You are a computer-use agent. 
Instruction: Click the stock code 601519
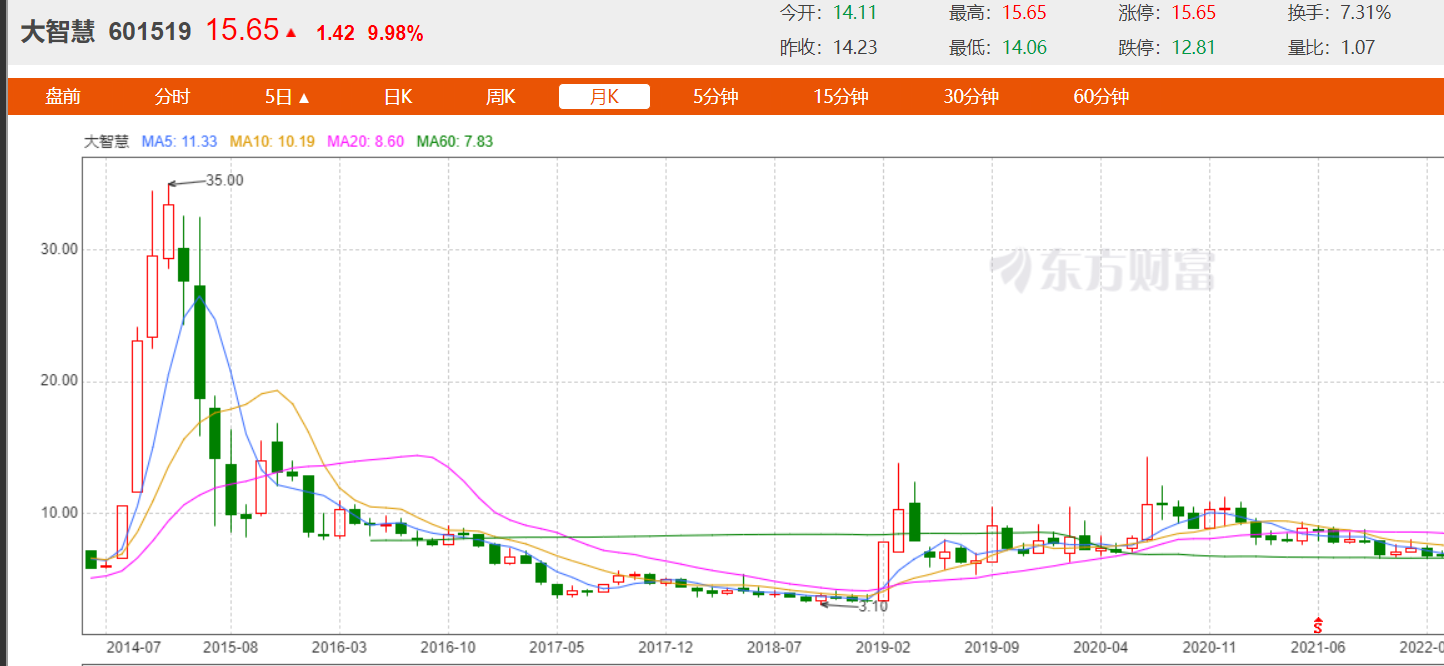[149, 32]
